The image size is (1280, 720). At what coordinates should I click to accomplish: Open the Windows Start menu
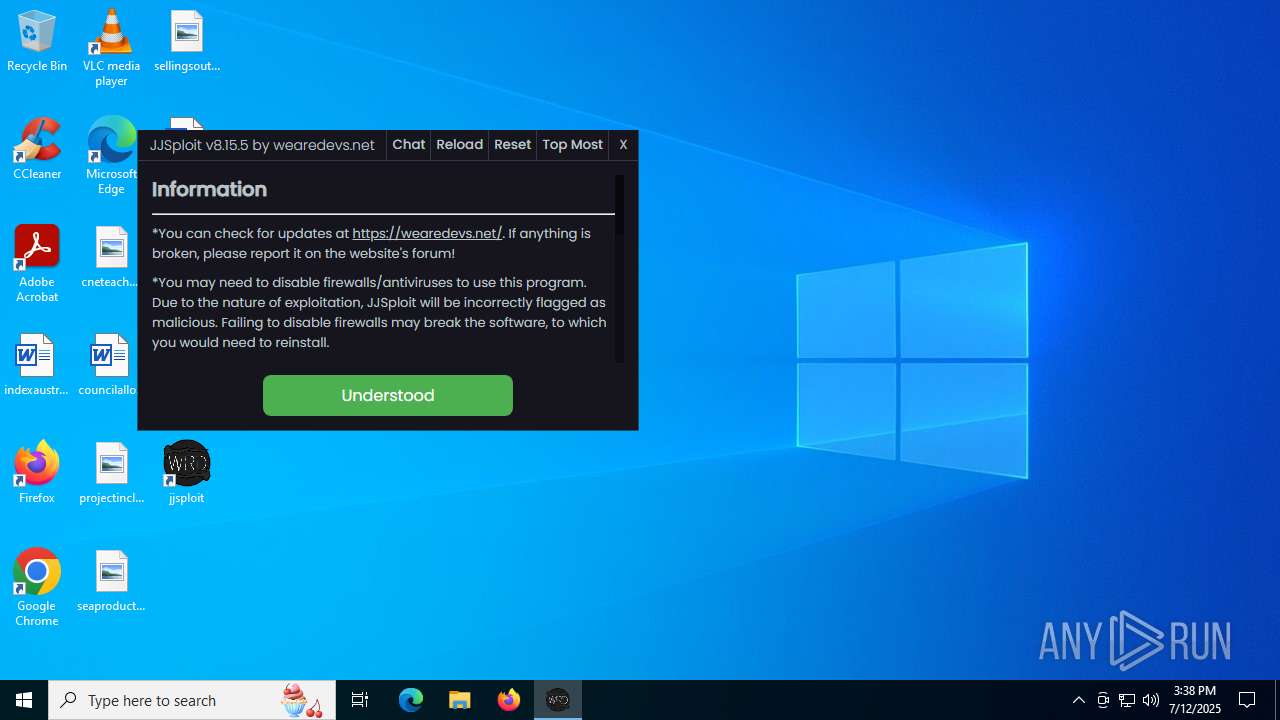click(x=24, y=700)
